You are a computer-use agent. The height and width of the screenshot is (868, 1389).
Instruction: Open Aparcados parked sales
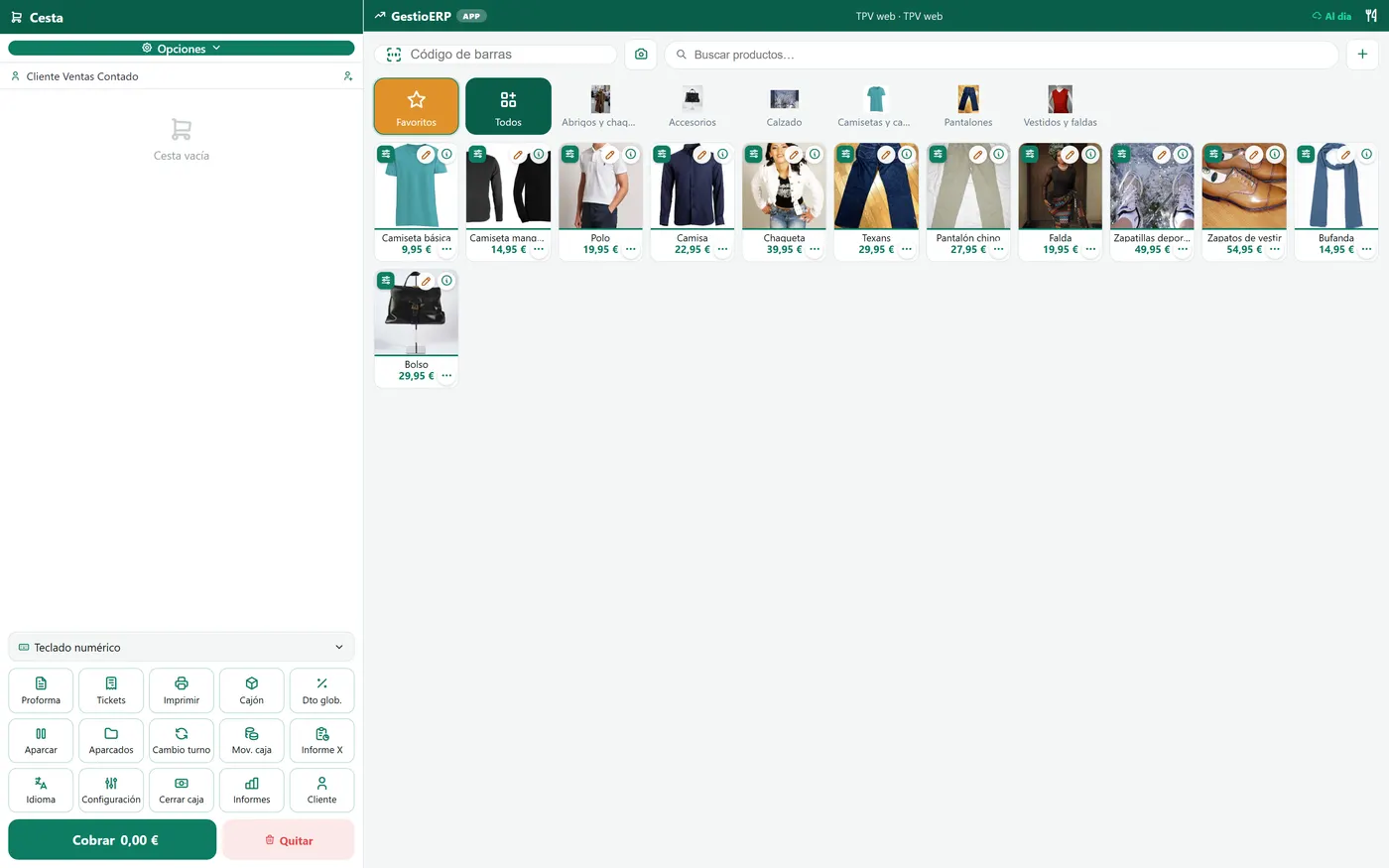(111, 740)
